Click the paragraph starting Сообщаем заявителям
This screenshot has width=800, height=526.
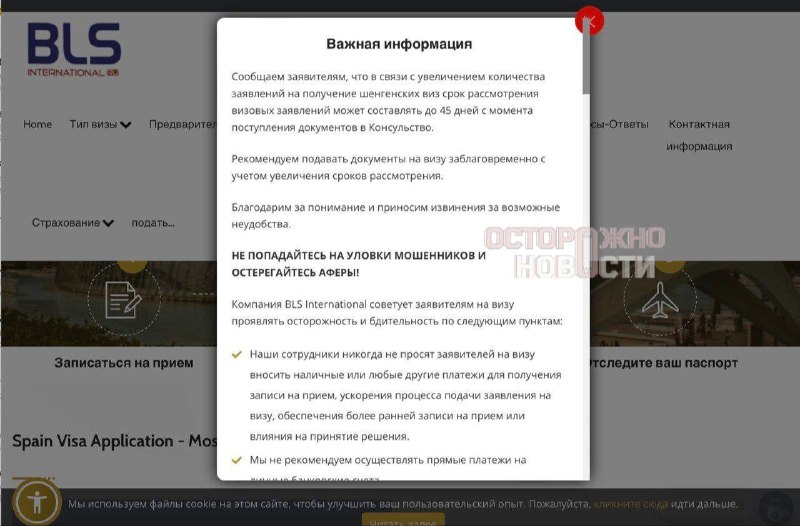388,102
